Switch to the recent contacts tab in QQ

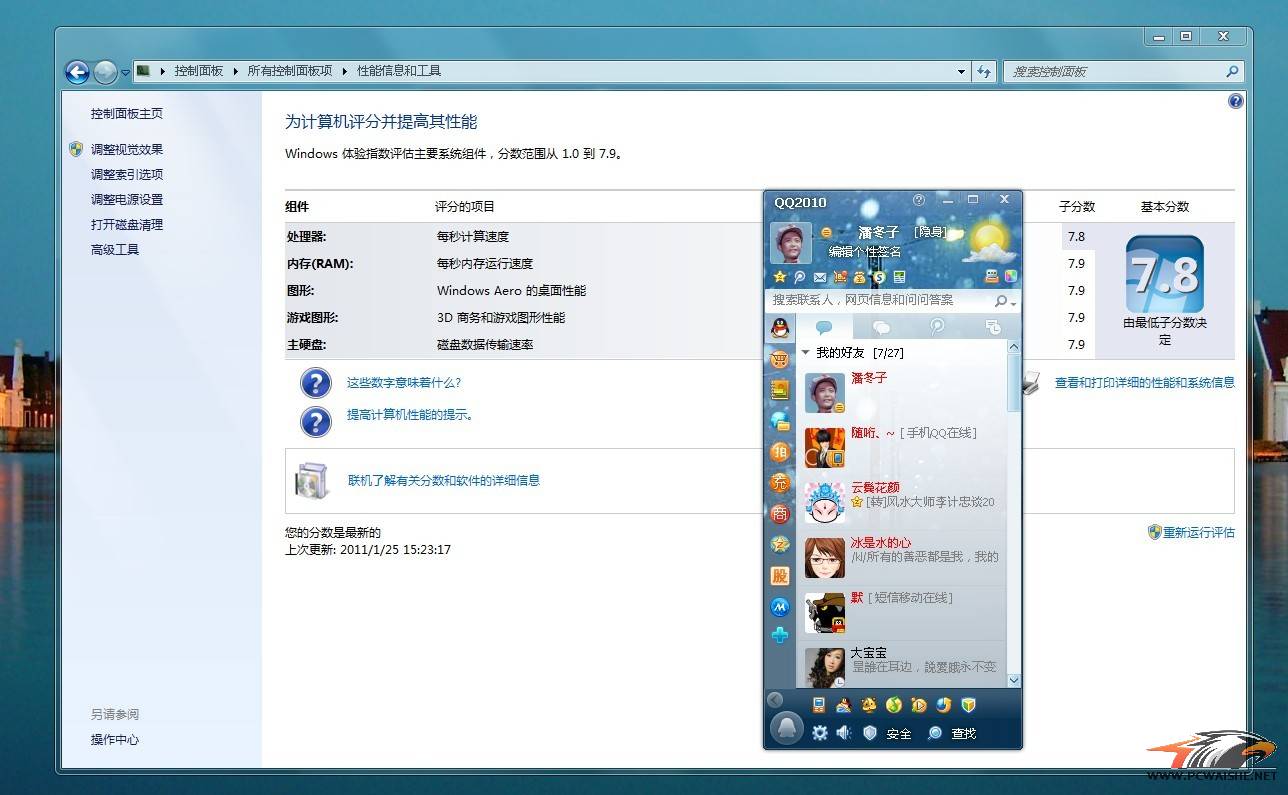pyautogui.click(x=993, y=327)
